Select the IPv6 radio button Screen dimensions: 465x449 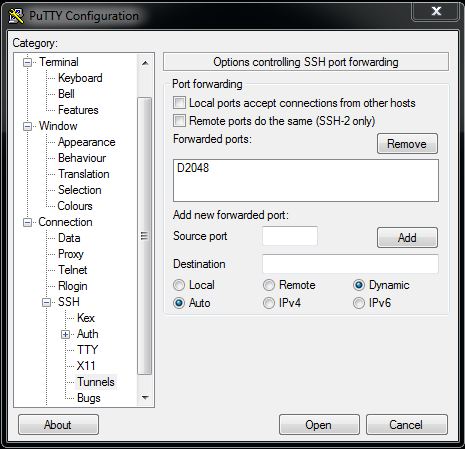tap(359, 303)
